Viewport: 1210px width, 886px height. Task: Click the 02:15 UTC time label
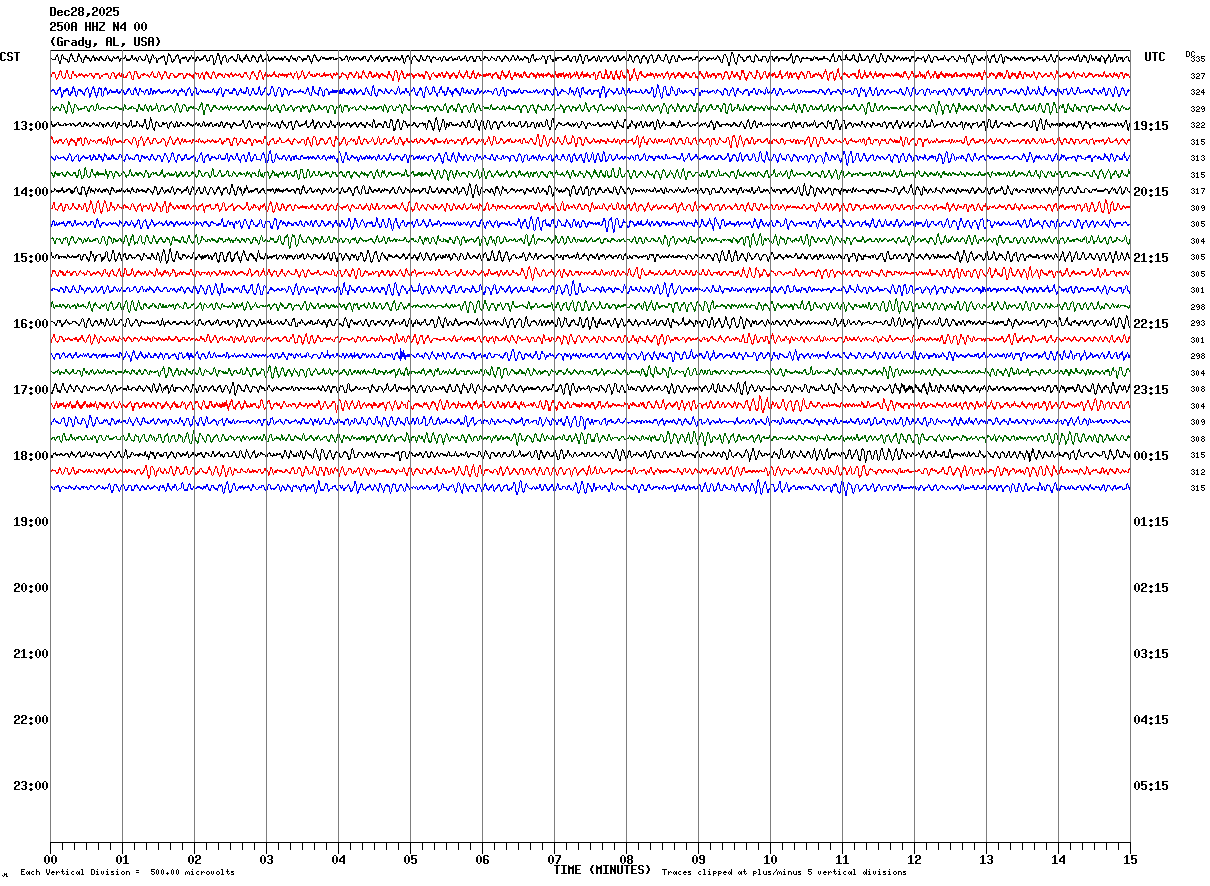(1151, 588)
